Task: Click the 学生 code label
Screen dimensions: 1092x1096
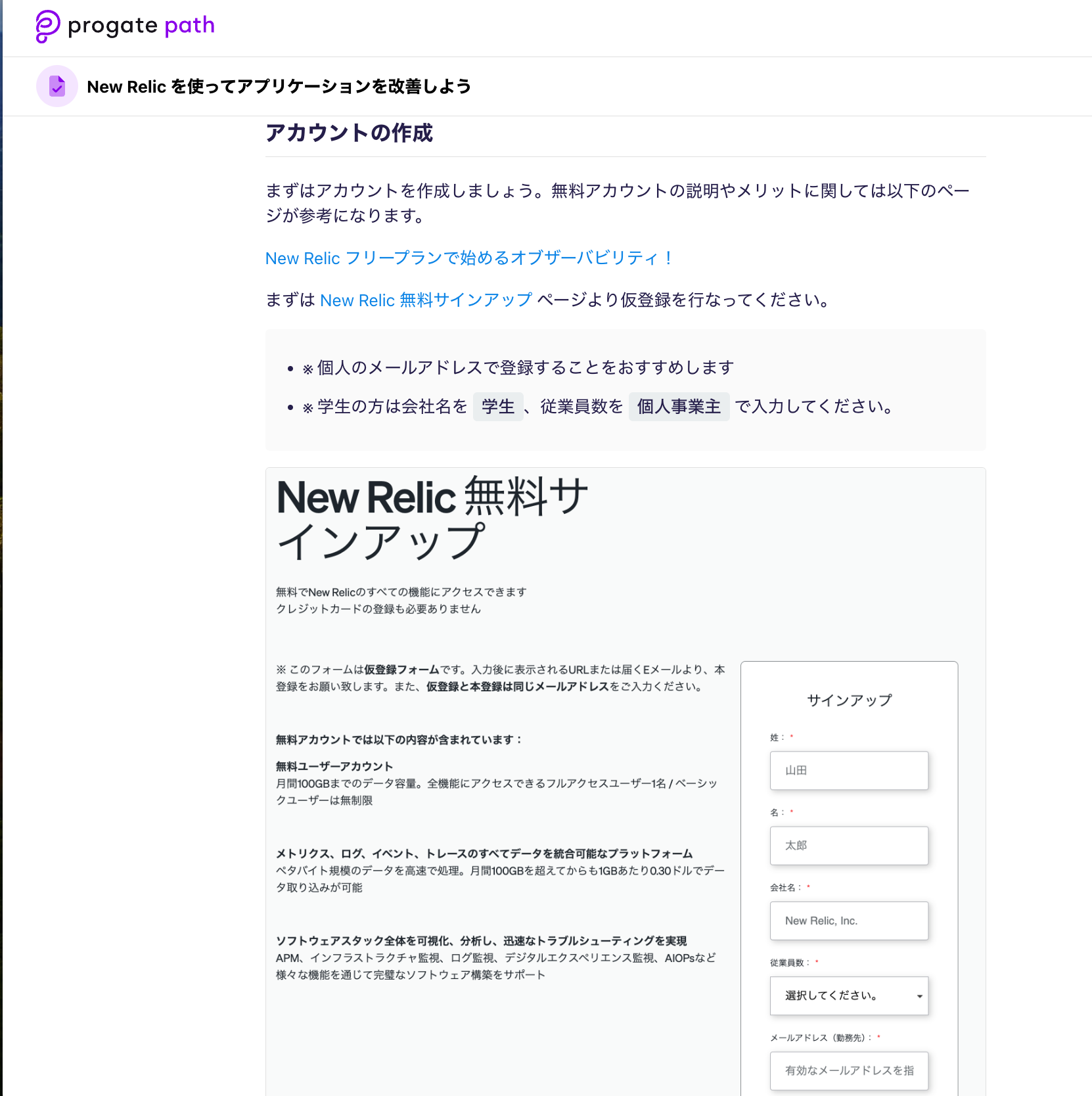Action: 498,407
